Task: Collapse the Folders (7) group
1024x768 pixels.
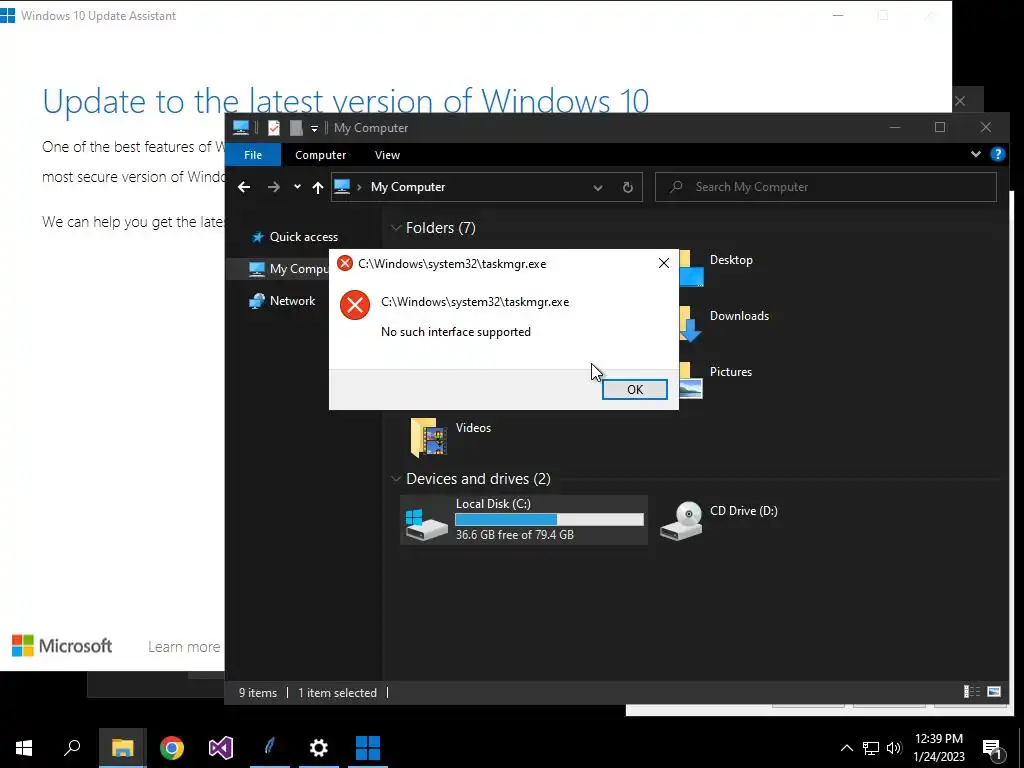Action: pos(396,227)
